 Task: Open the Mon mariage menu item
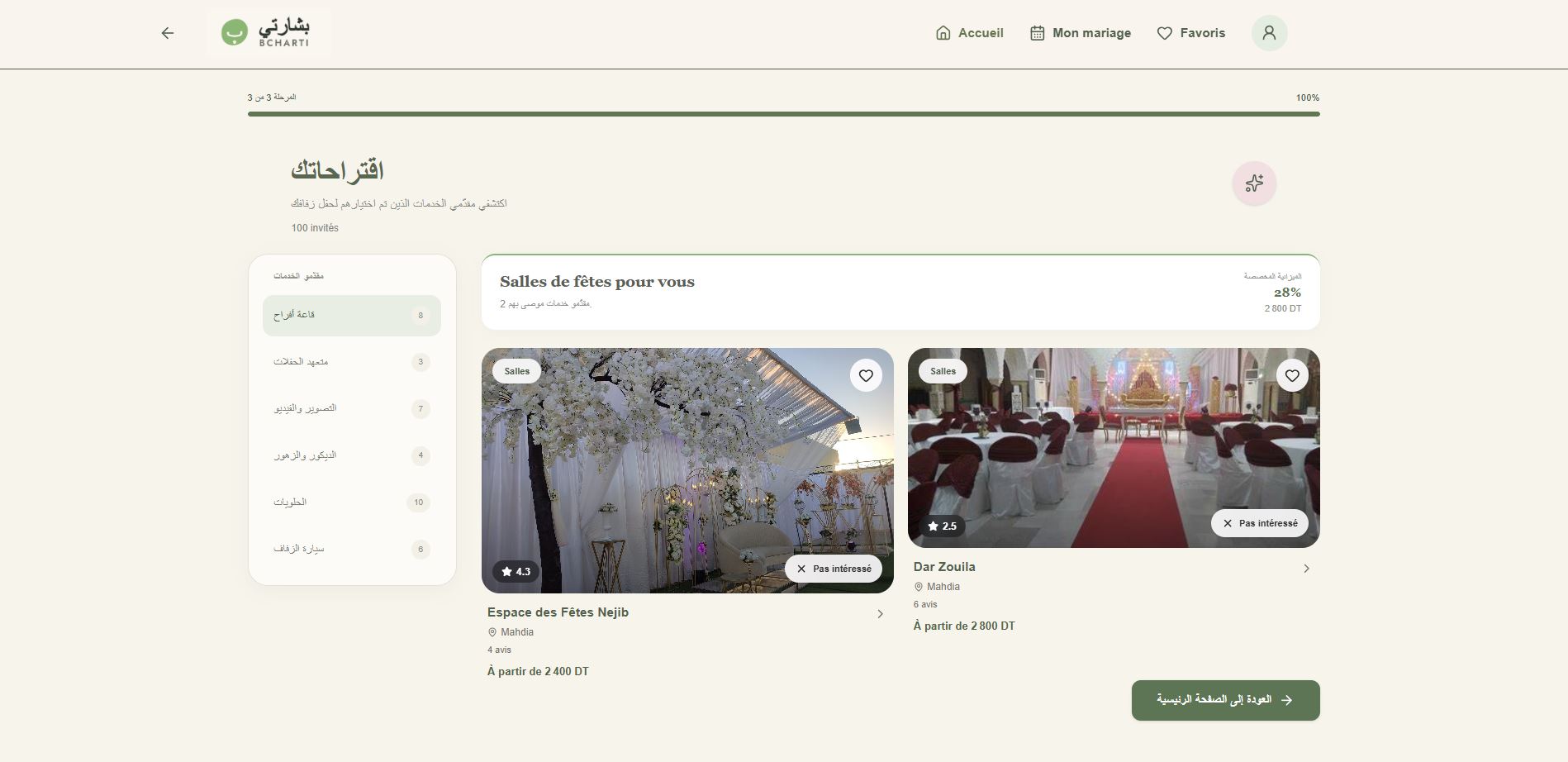click(x=1081, y=33)
